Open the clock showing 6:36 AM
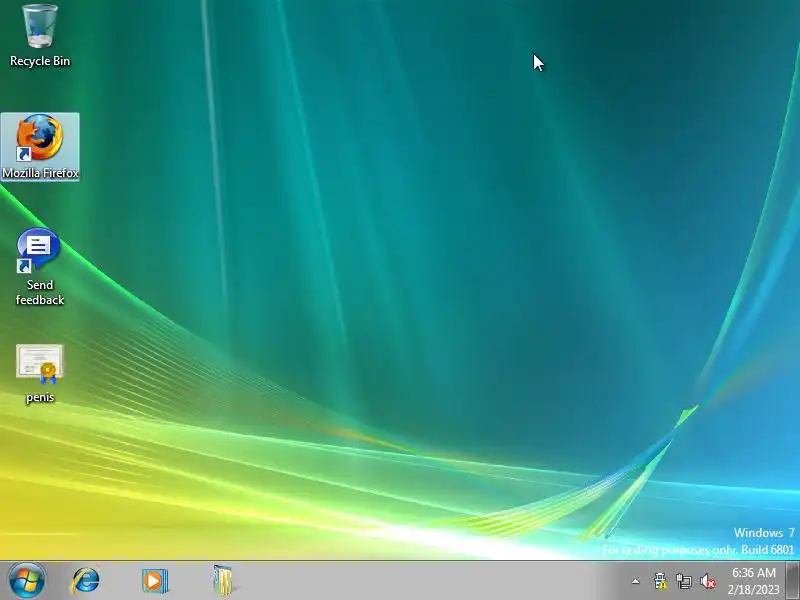The image size is (800, 600). pos(754,572)
